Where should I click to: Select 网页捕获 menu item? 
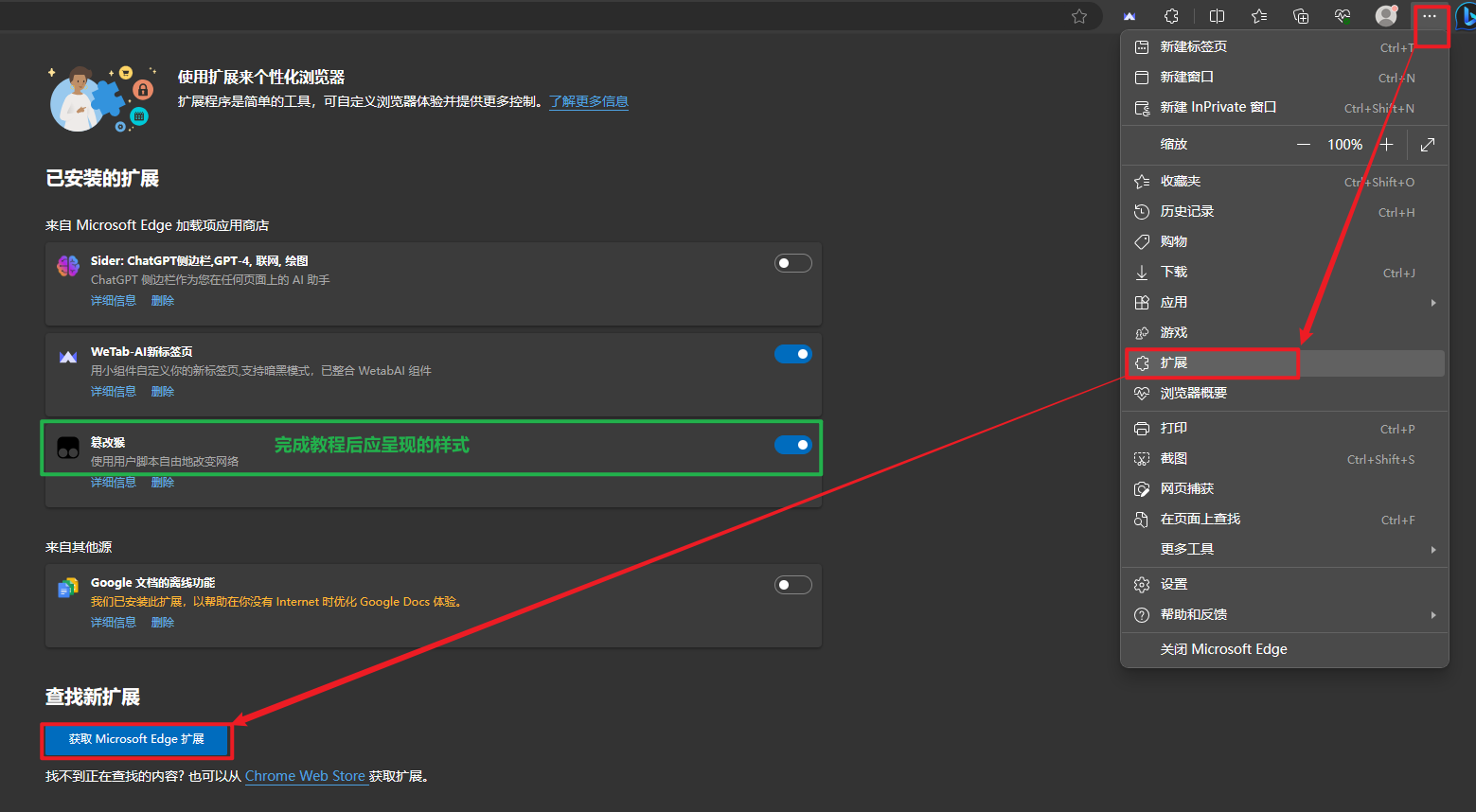click(x=1285, y=488)
